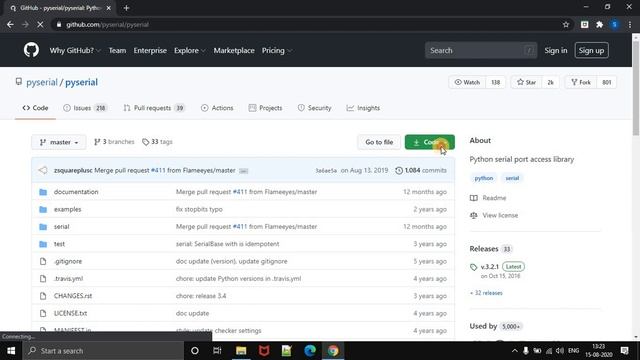Open the LICENSE.txt file

(x=70, y=313)
